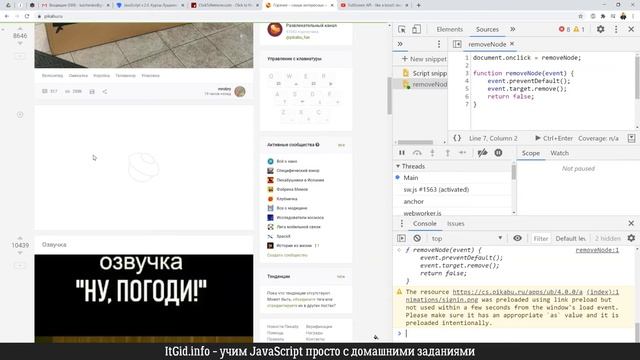Click the Coverage: n/a label
The width and height of the screenshot is (640, 360).
click(x=598, y=138)
